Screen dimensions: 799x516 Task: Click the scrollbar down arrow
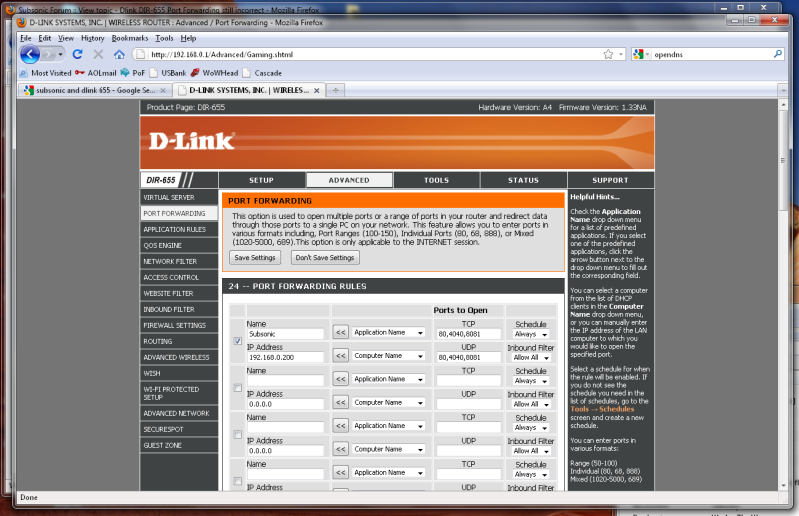783,486
